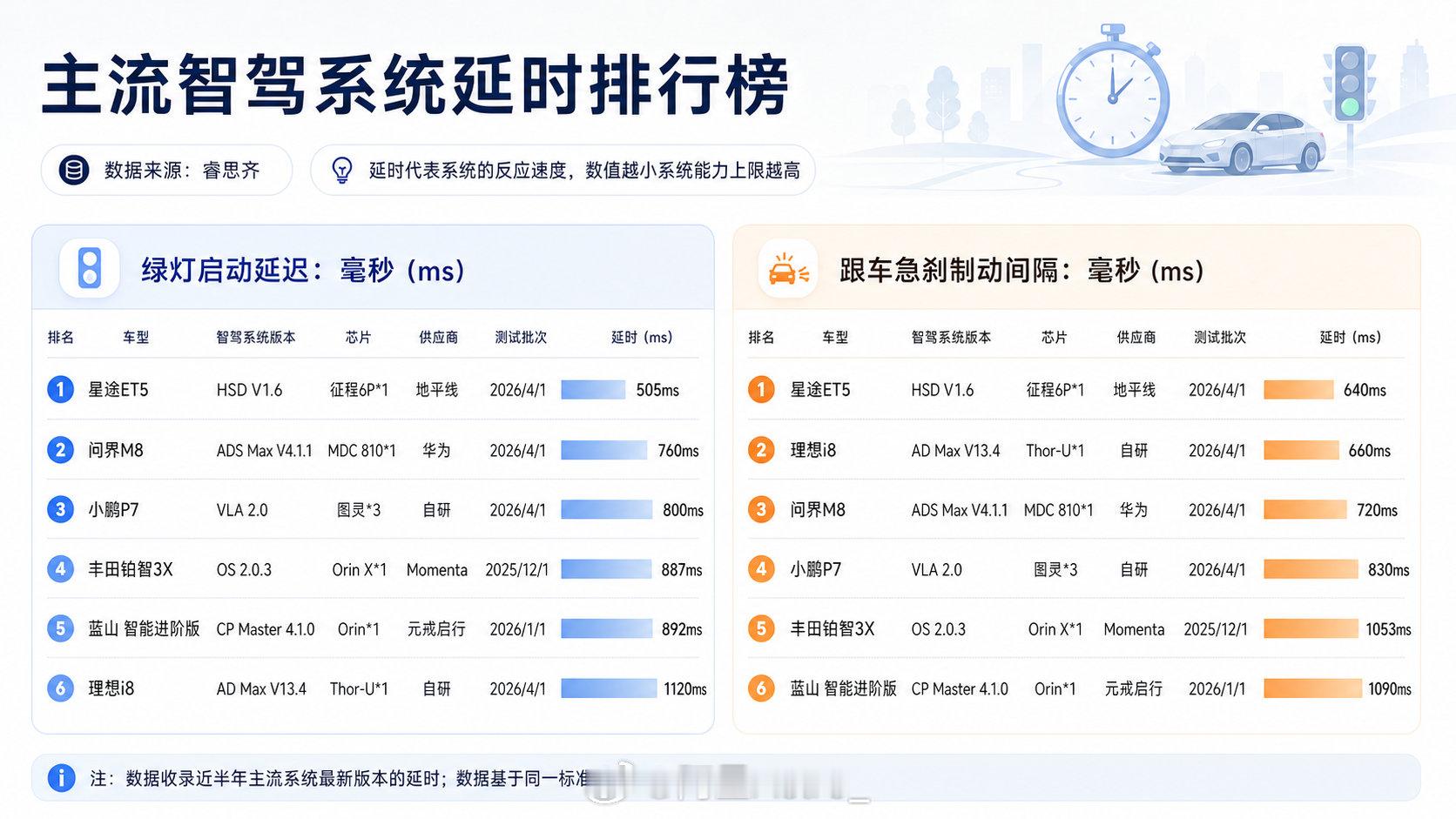The image size is (1456, 819).
Task: Click the blue bar next to 1120ms
Action: click(609, 688)
